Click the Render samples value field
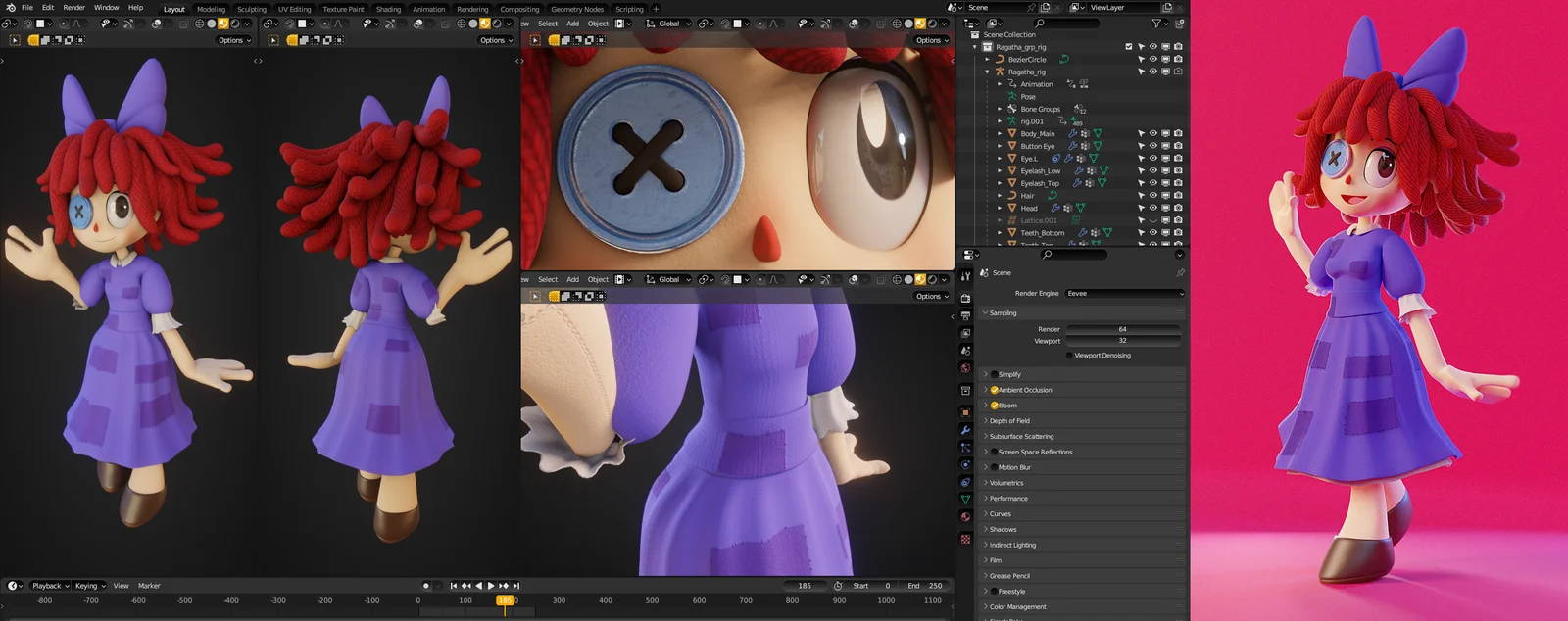1568x621 pixels. (1122, 329)
